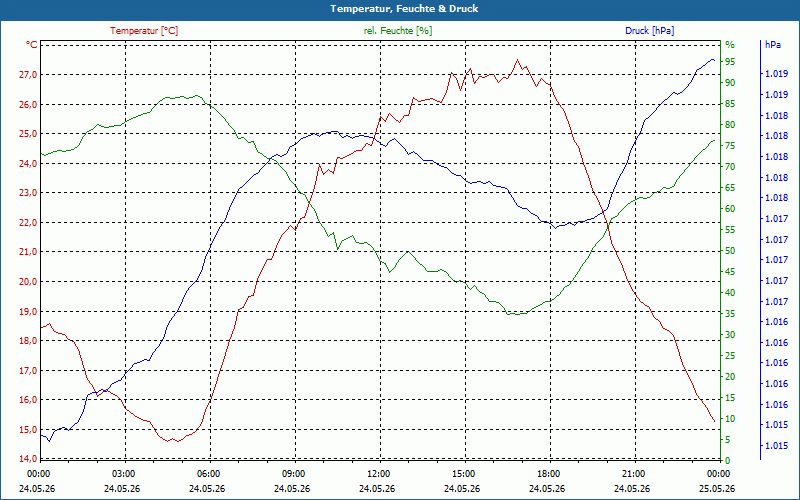Click the '14,0' temperature axis value
The width and height of the screenshot is (800, 500).
point(29,459)
